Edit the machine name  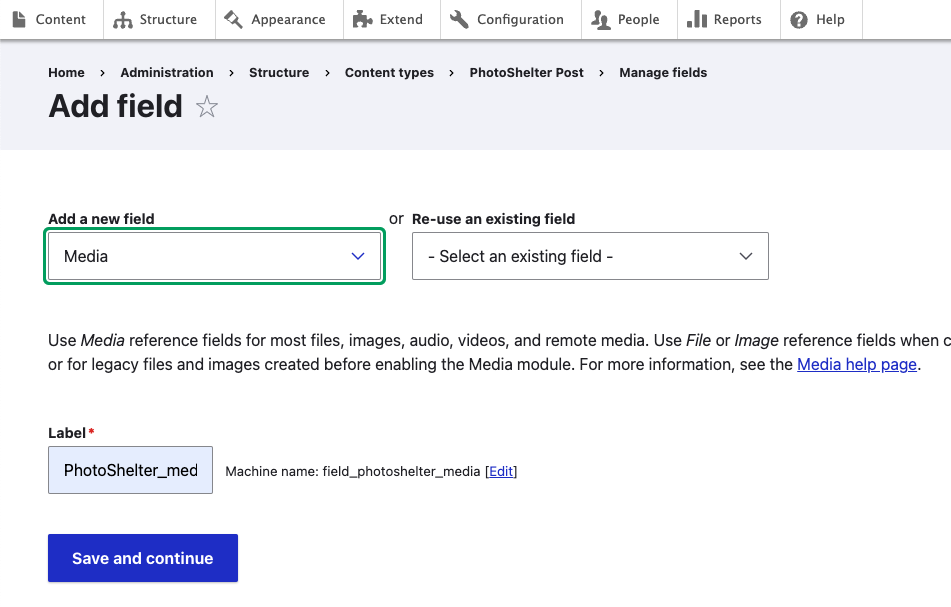(x=501, y=472)
